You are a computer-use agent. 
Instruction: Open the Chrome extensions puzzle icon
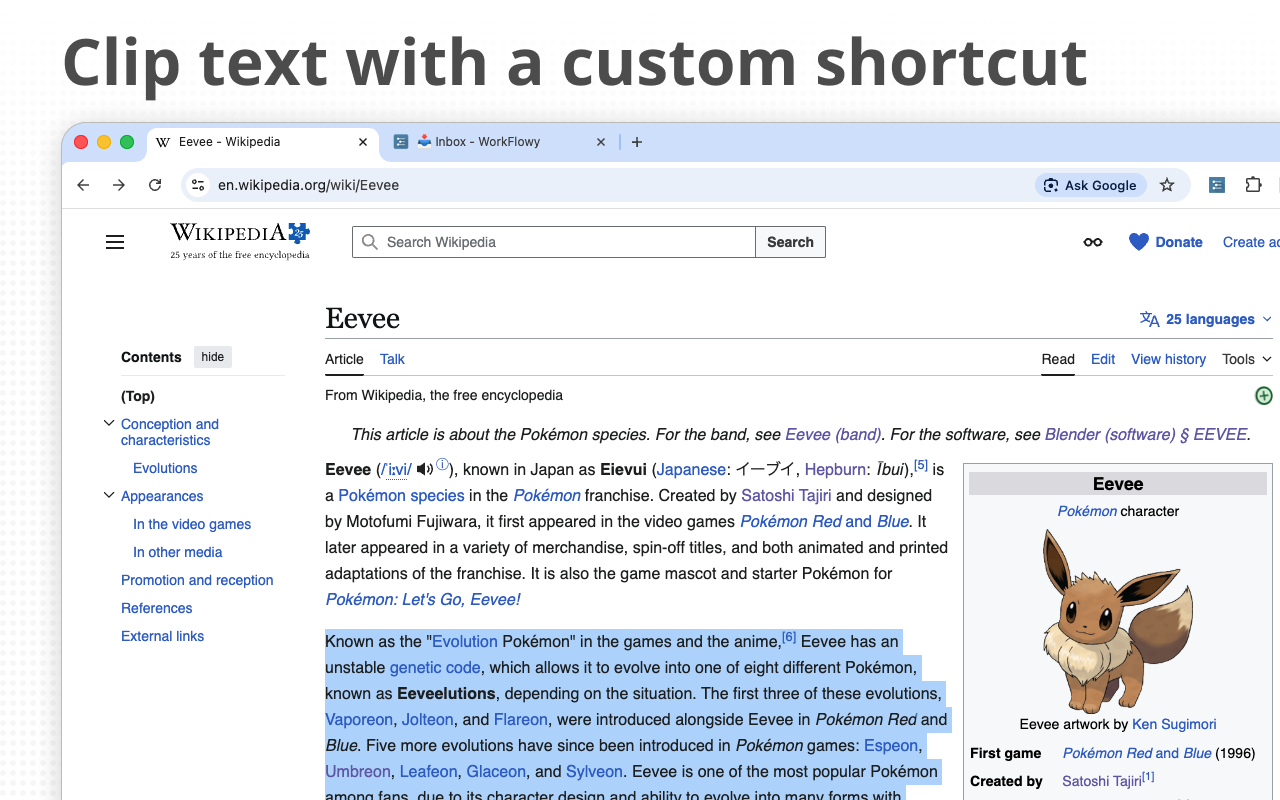[x=1253, y=185]
